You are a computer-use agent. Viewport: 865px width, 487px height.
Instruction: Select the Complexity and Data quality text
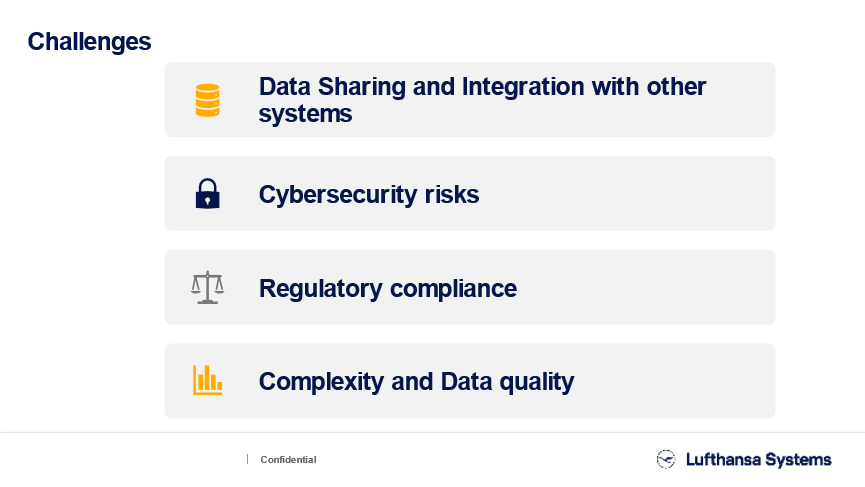coord(417,382)
